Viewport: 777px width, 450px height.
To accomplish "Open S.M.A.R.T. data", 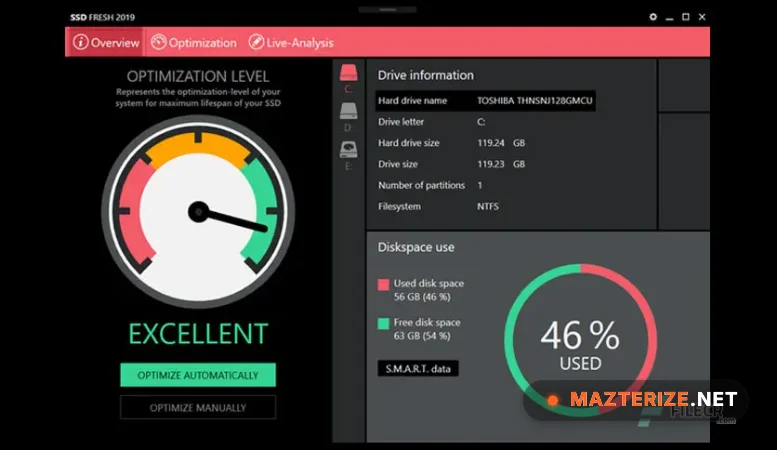I will click(418, 369).
